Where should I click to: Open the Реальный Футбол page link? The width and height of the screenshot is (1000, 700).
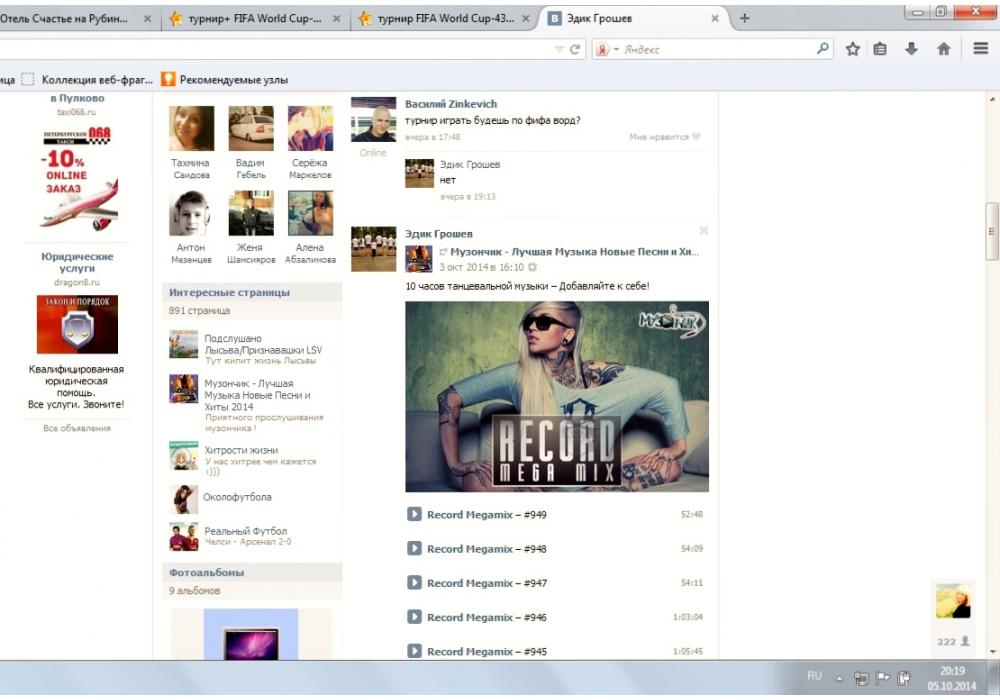coord(245,531)
